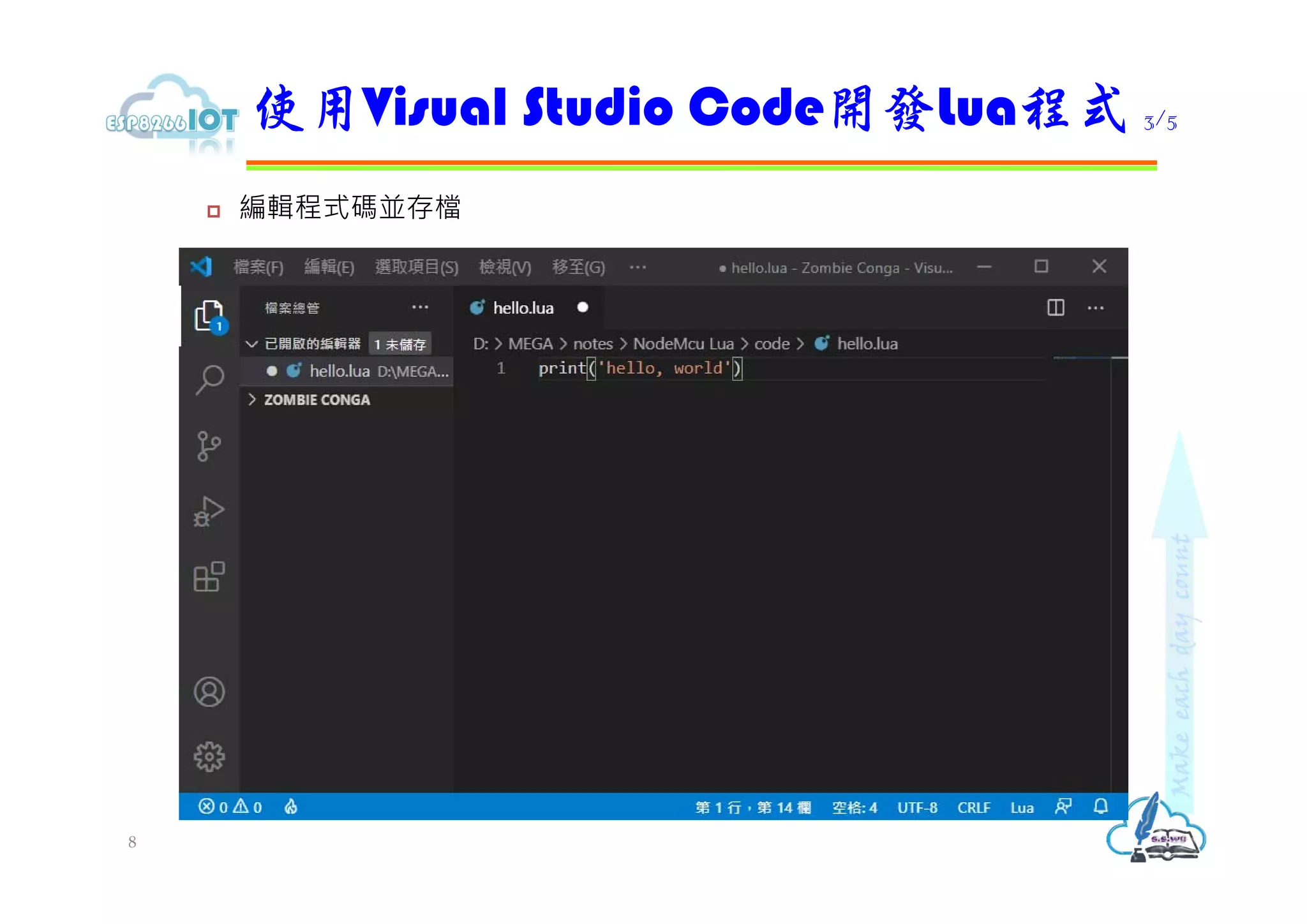Viewport: 1307px width, 924px height.
Task: Select the hello.lua editor tab
Action: point(528,308)
